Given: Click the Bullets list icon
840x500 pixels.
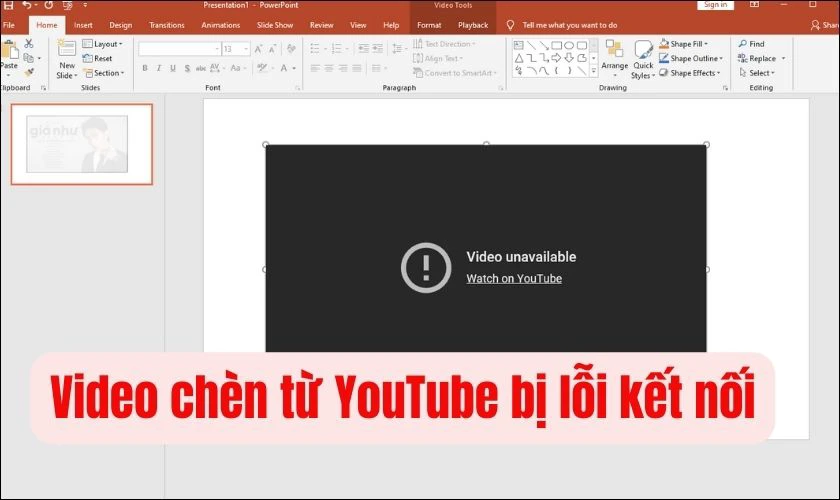Looking at the screenshot, I should (x=315, y=49).
